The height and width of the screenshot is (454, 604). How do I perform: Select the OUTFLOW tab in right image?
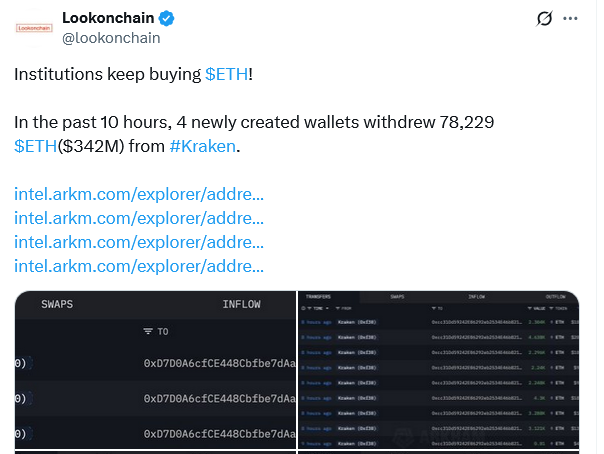[x=555, y=297]
